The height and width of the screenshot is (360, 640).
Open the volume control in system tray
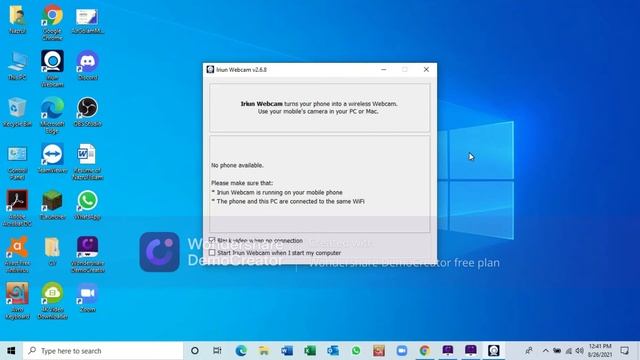click(579, 351)
